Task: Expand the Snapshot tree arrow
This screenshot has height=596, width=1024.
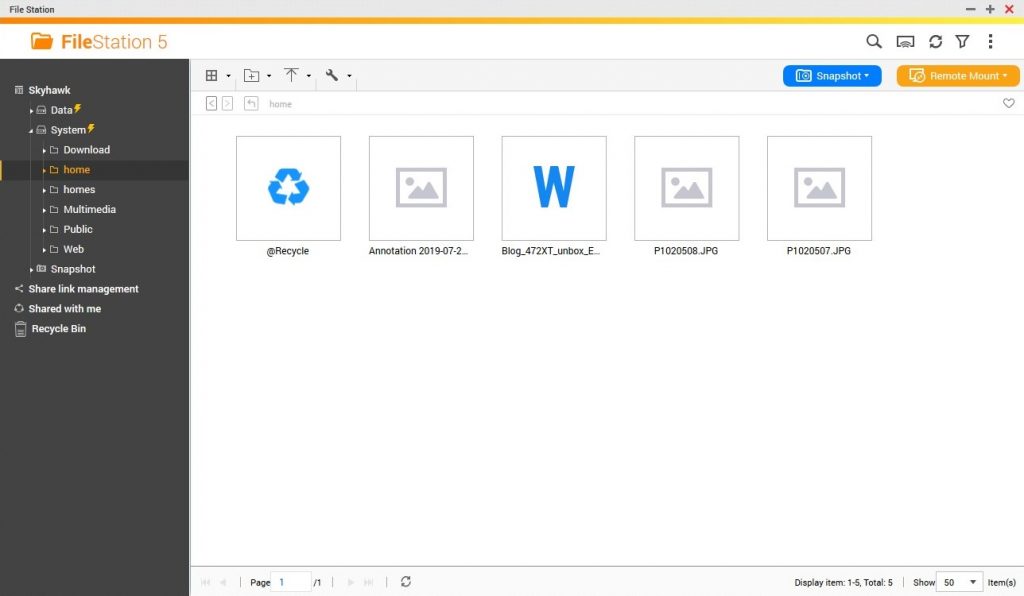Action: [31, 270]
